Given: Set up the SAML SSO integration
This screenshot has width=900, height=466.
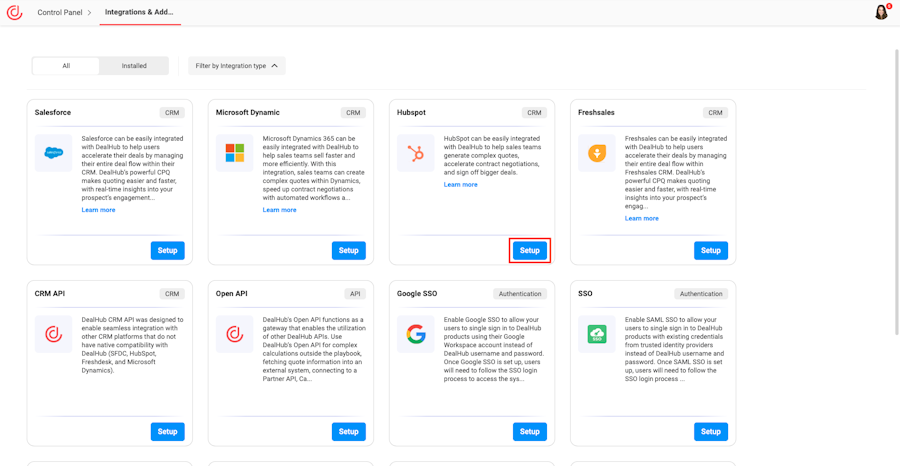Looking at the screenshot, I should tap(711, 432).
